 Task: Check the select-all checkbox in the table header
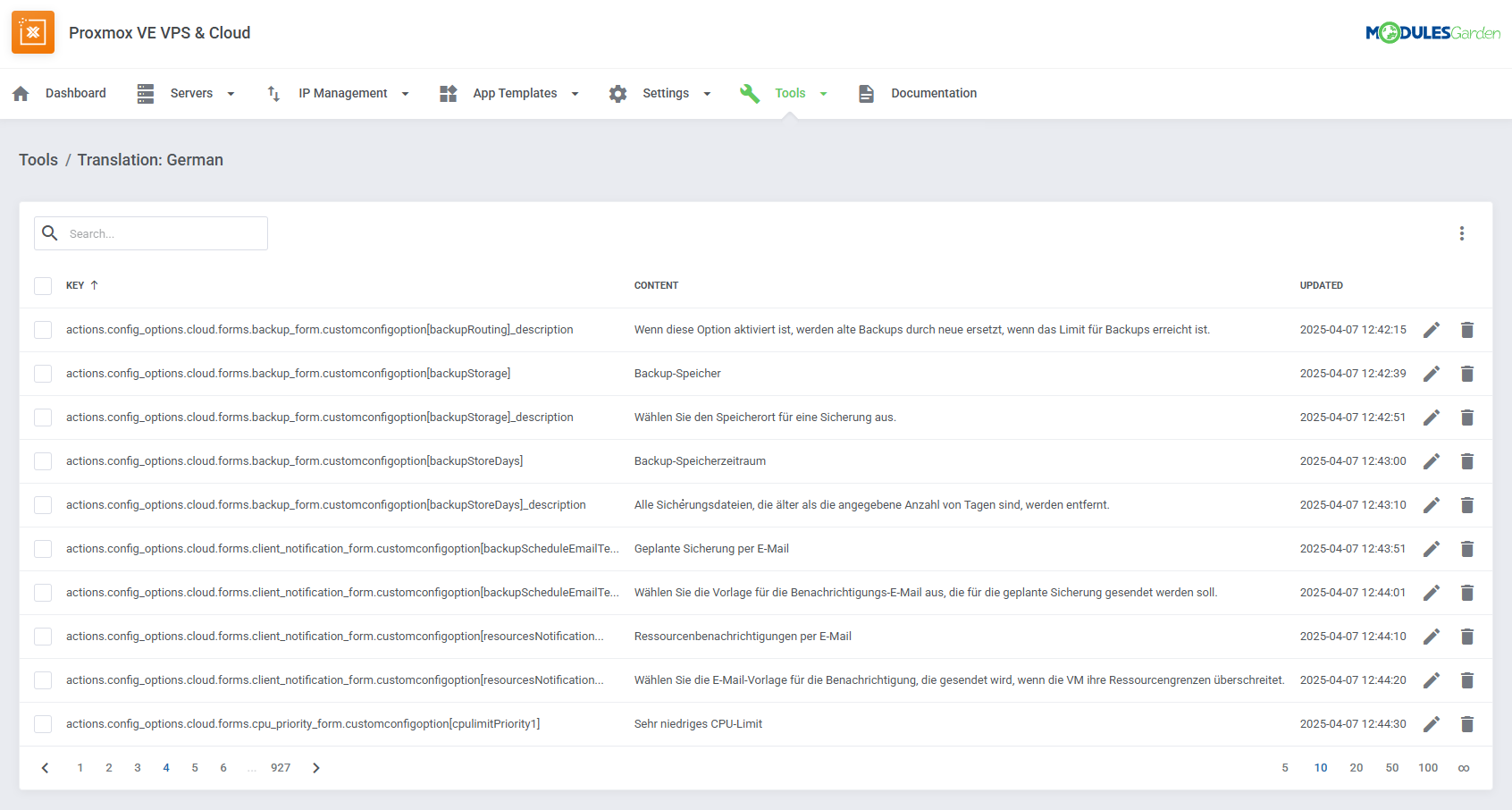point(42,285)
